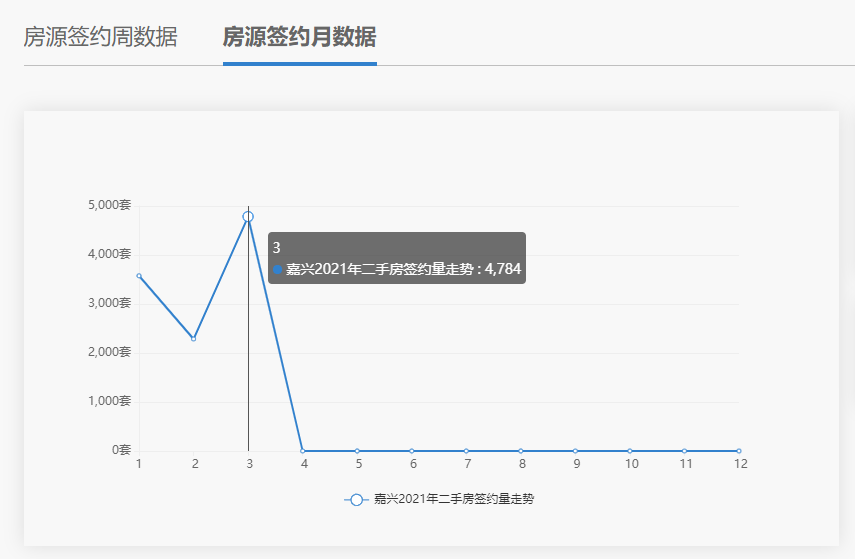Click the 0套 y-axis label

click(121, 450)
